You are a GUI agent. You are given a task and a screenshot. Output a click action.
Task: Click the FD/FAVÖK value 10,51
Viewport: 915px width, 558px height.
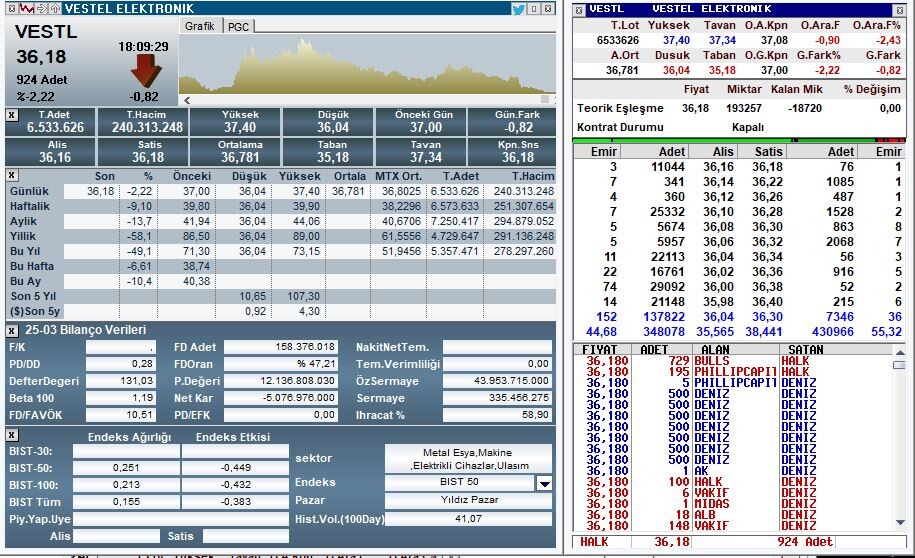[x=121, y=415]
